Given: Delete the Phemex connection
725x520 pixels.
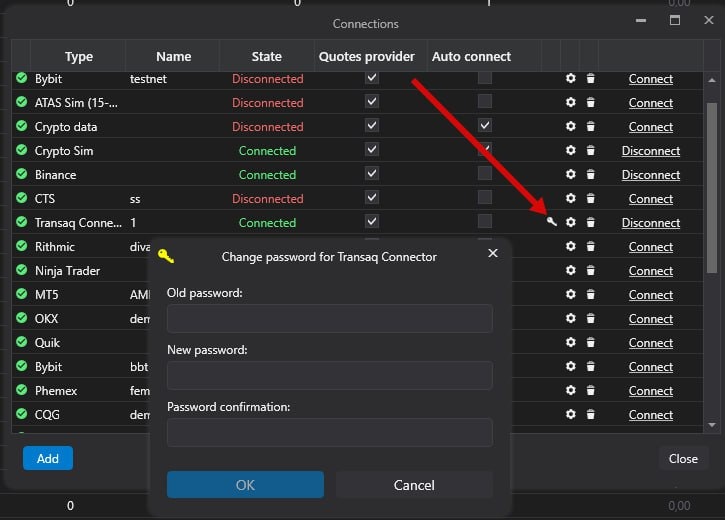Looking at the screenshot, I should [x=590, y=391].
